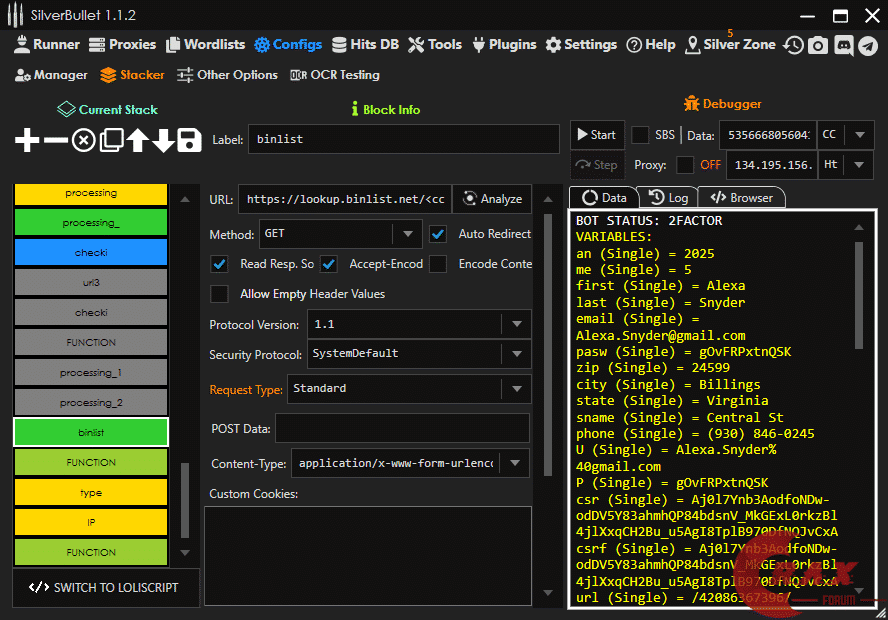888x620 pixels.
Task: Expand the Security Protocol dropdown
Action: click(516, 354)
